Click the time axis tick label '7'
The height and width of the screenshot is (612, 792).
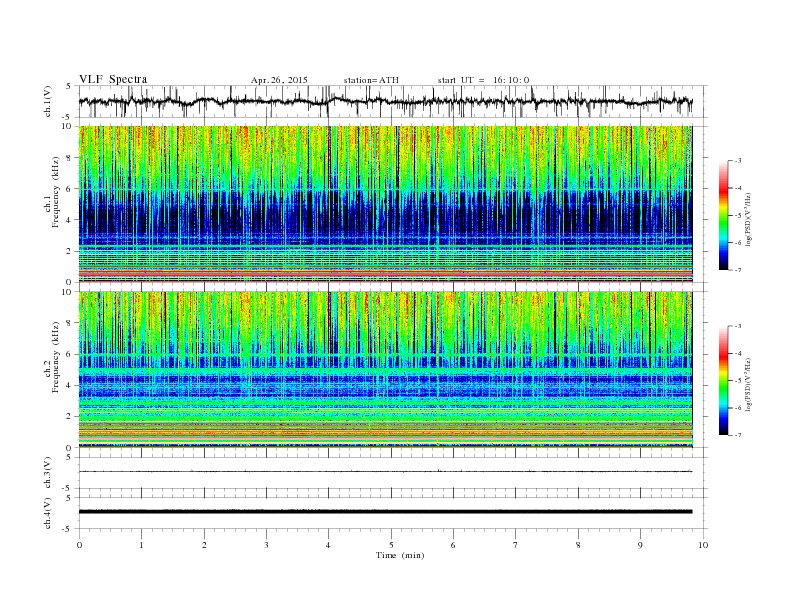point(516,545)
